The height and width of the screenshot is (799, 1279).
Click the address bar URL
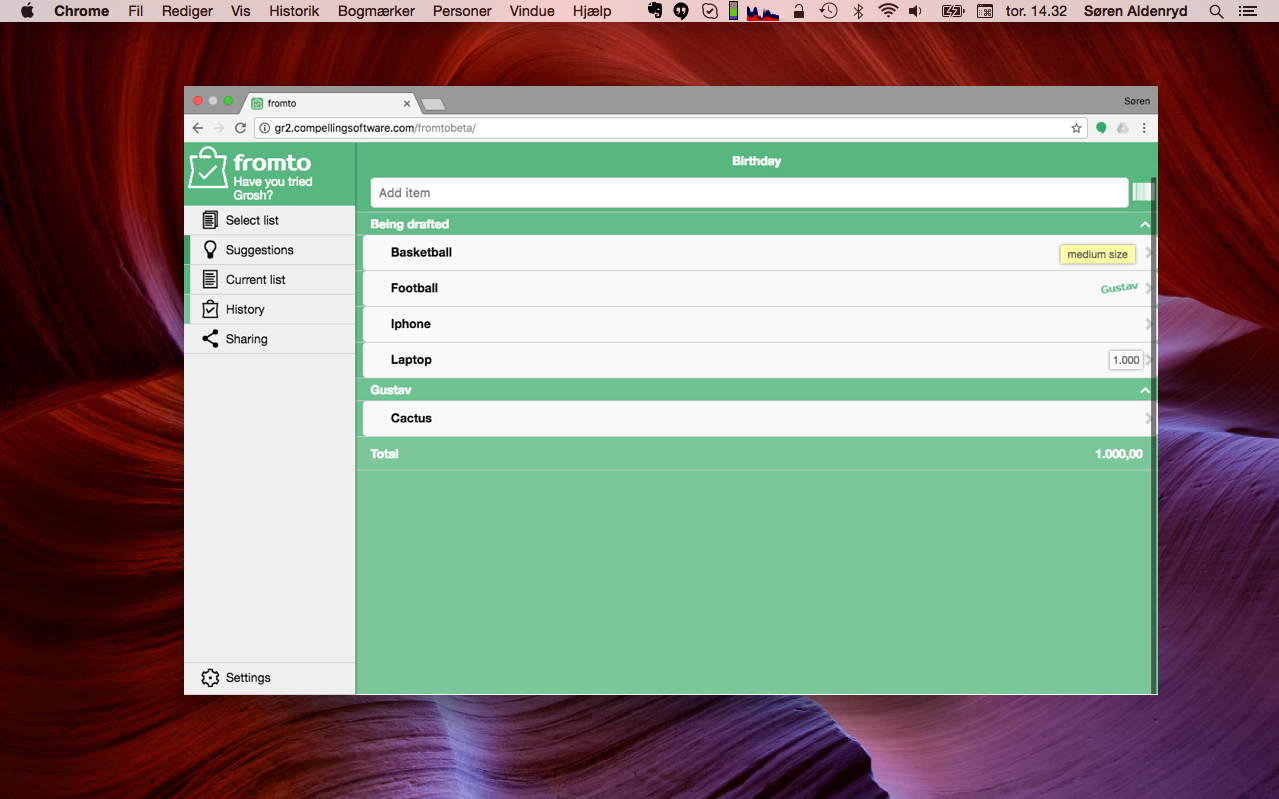(x=375, y=128)
